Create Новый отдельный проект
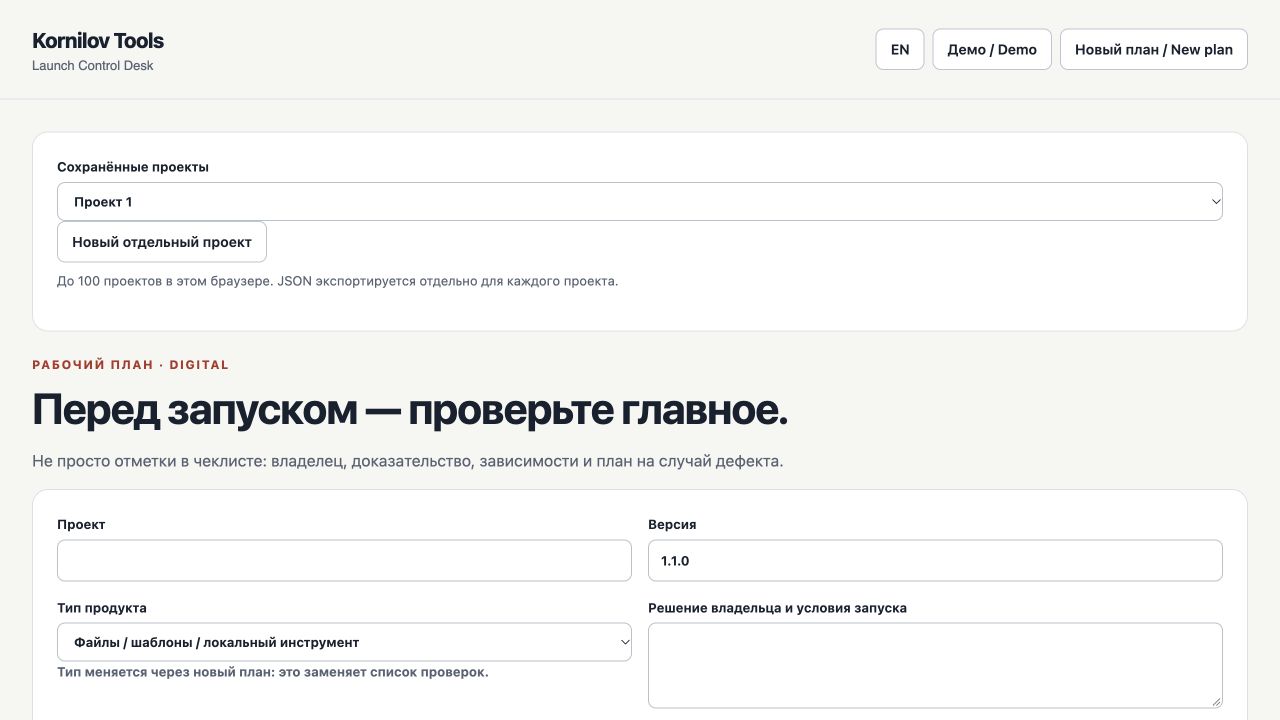The image size is (1280, 720). pyautogui.click(x=162, y=242)
